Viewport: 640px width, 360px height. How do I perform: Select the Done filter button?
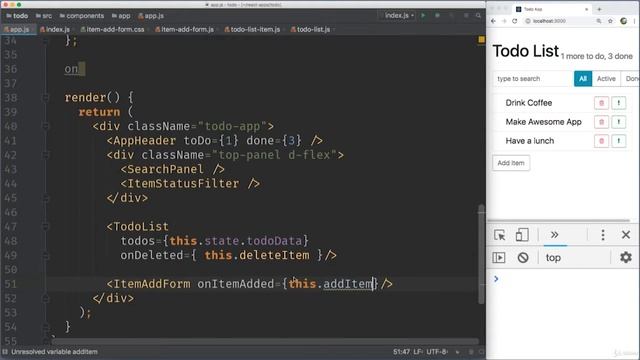pos(630,78)
